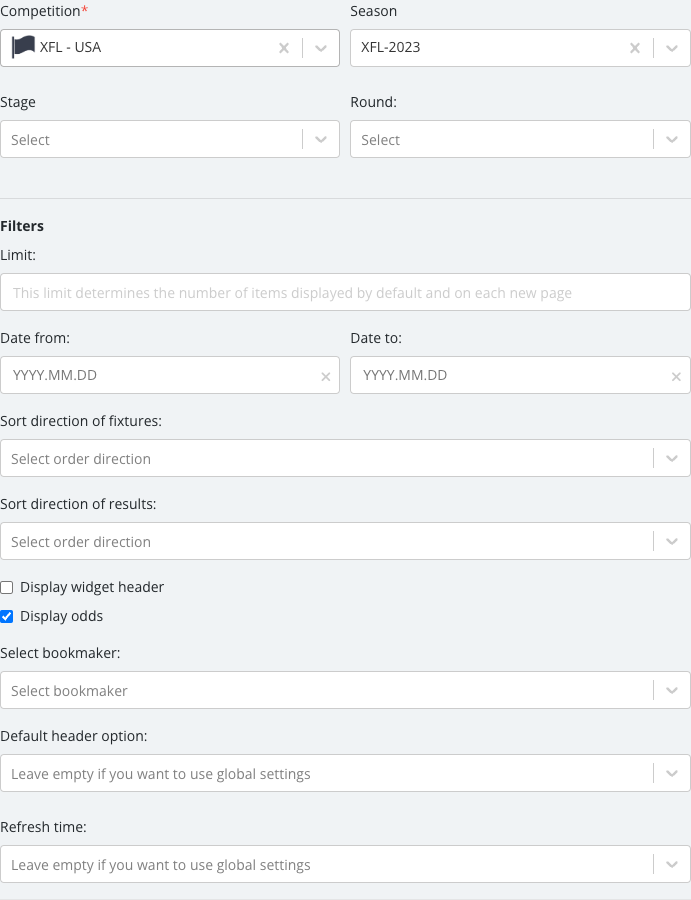Screen dimensions: 691x900
Task: Click the Display odds label text
Action: coord(61,616)
